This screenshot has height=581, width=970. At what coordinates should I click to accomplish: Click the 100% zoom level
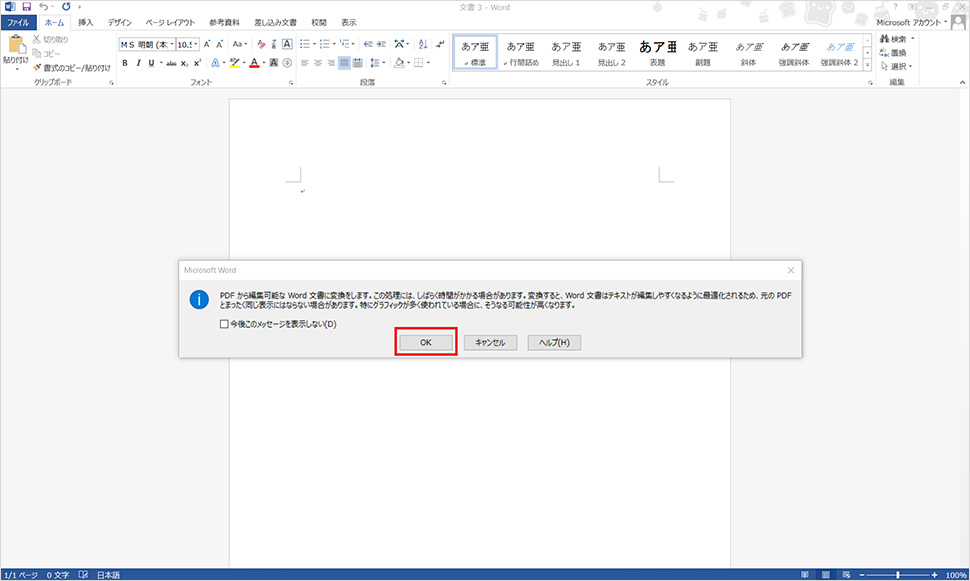956,575
